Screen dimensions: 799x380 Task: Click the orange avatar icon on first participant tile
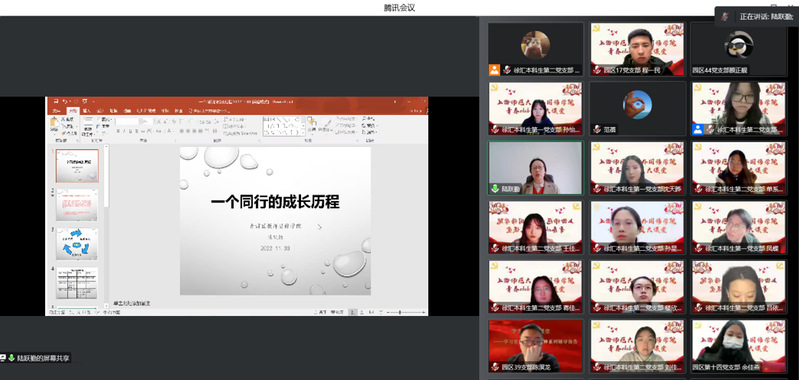tap(494, 70)
